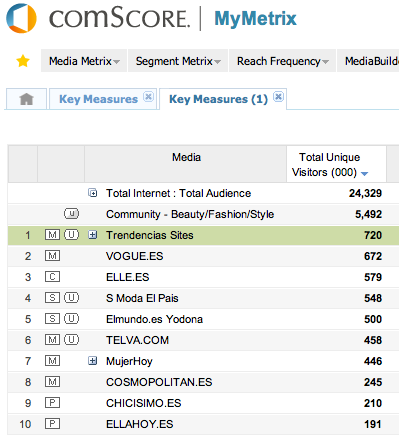399x435 pixels.
Task: Expand Total Internet : Total Audience
Action: click(x=93, y=193)
